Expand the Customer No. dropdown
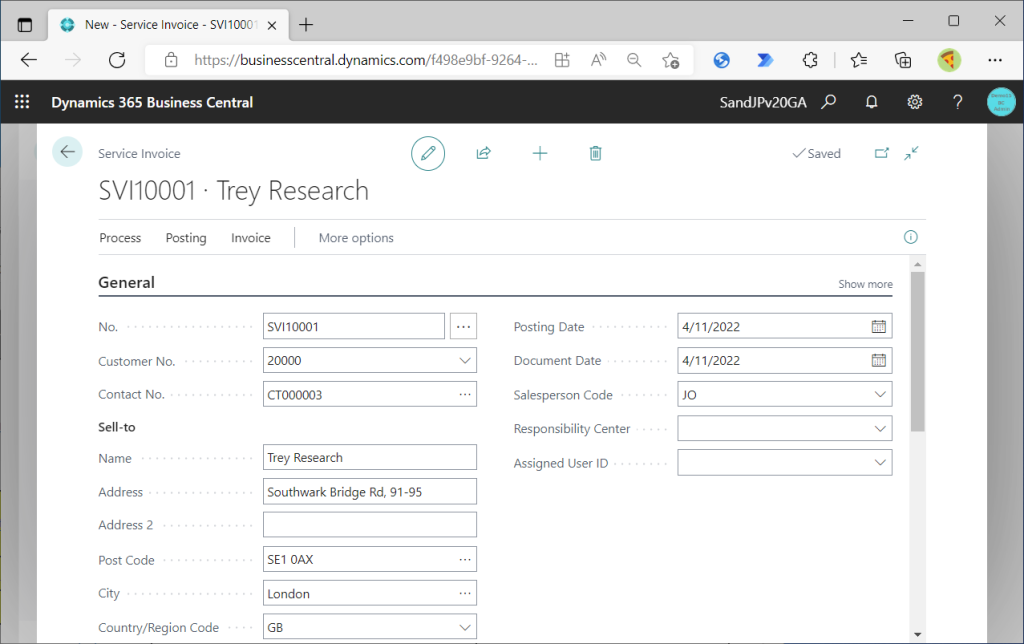 tap(464, 361)
